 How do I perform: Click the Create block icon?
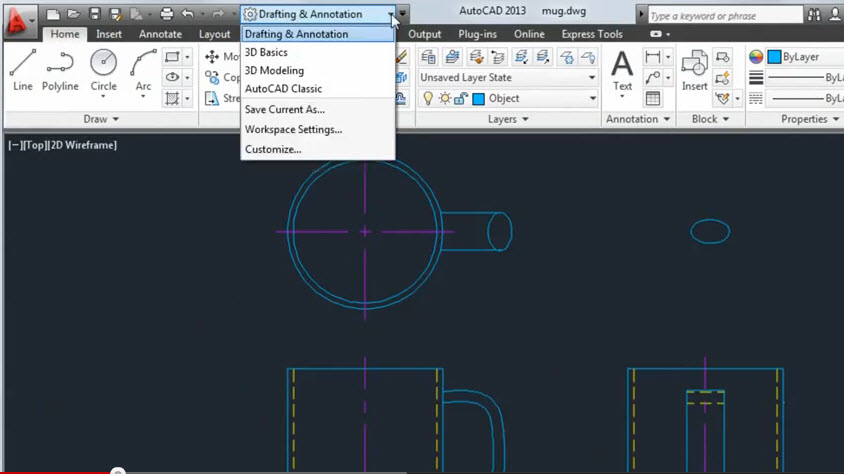coord(722,56)
